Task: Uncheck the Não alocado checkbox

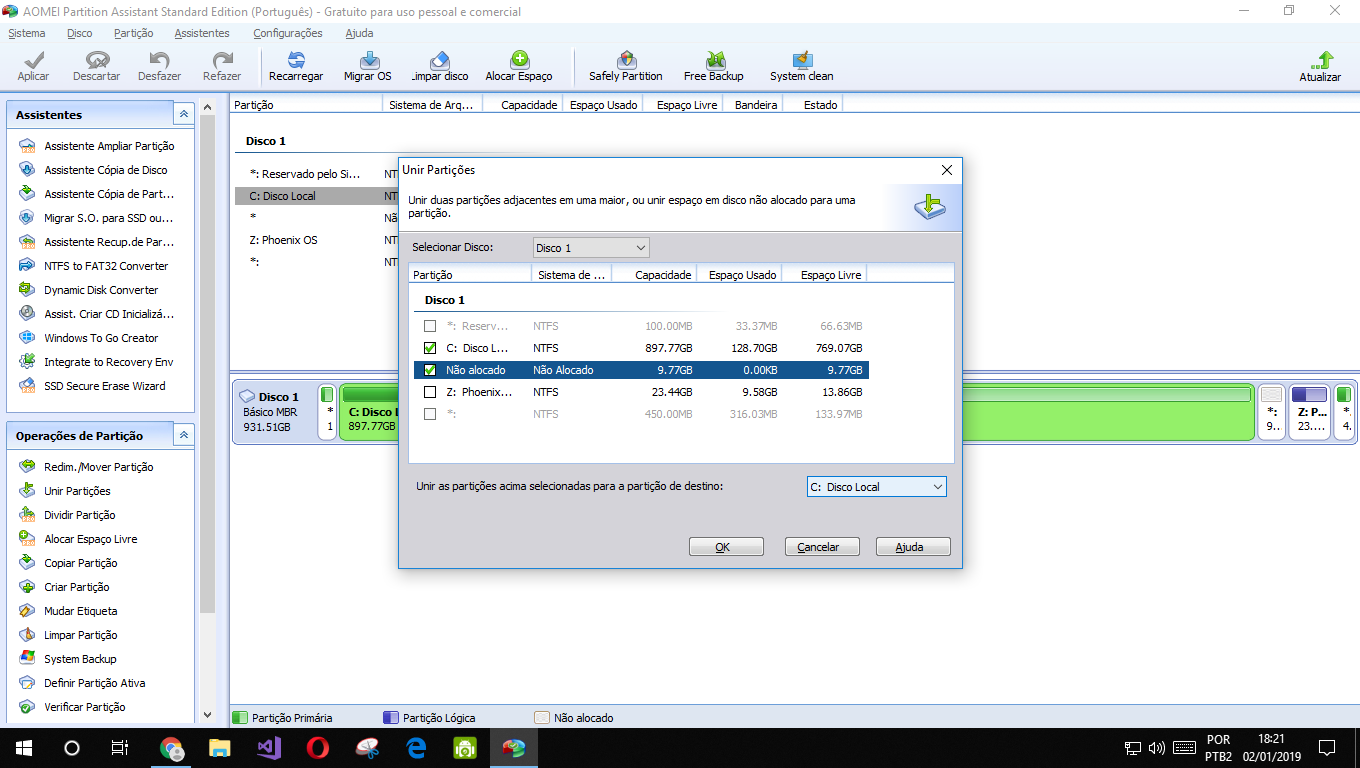Action: tap(430, 370)
